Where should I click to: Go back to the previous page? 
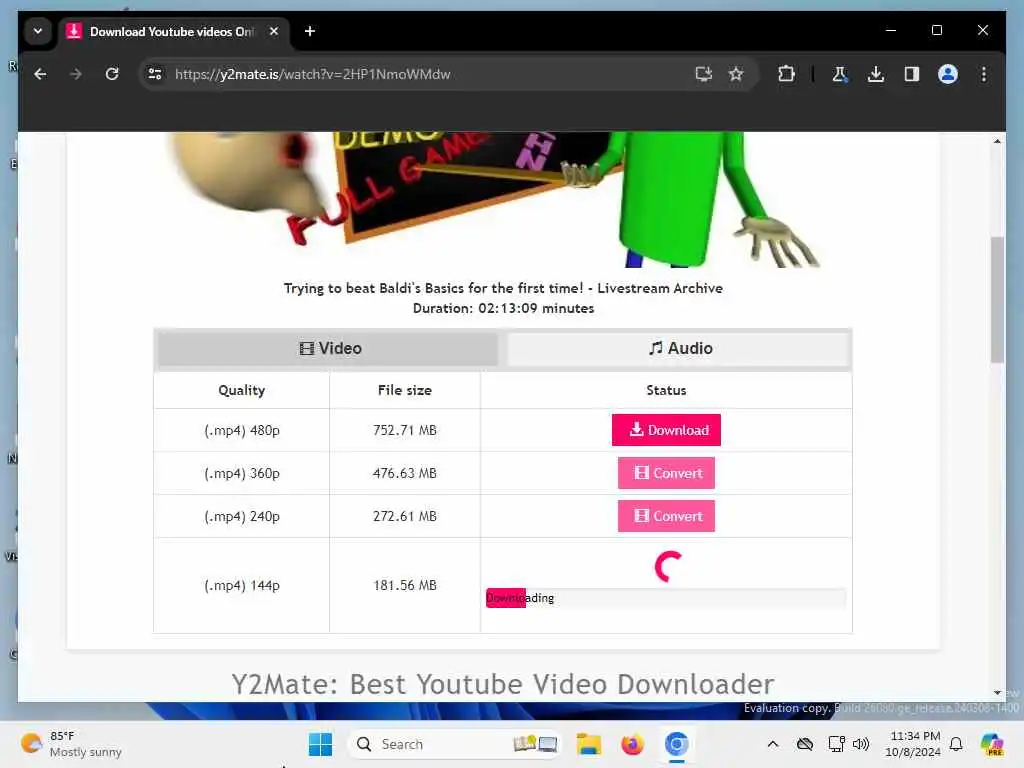pyautogui.click(x=40, y=74)
